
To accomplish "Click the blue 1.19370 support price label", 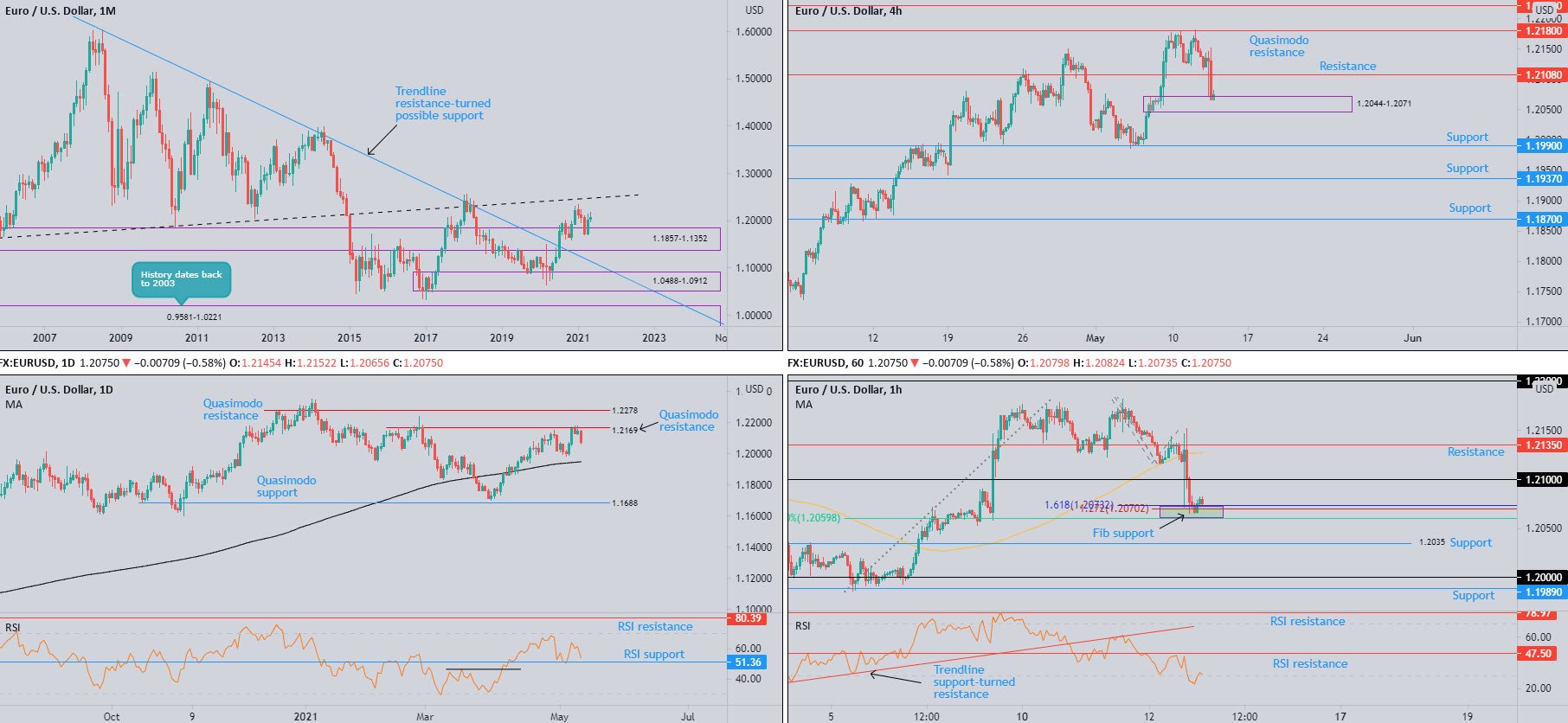I will (1542, 179).
